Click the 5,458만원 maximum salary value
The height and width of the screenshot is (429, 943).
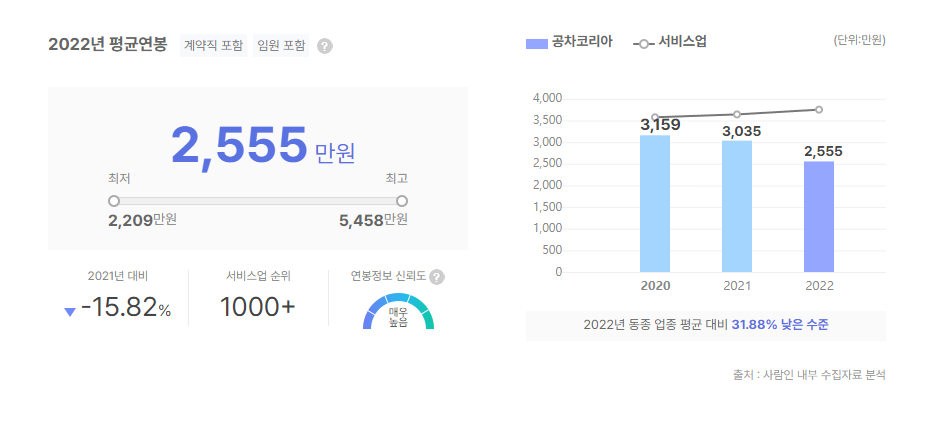(373, 220)
